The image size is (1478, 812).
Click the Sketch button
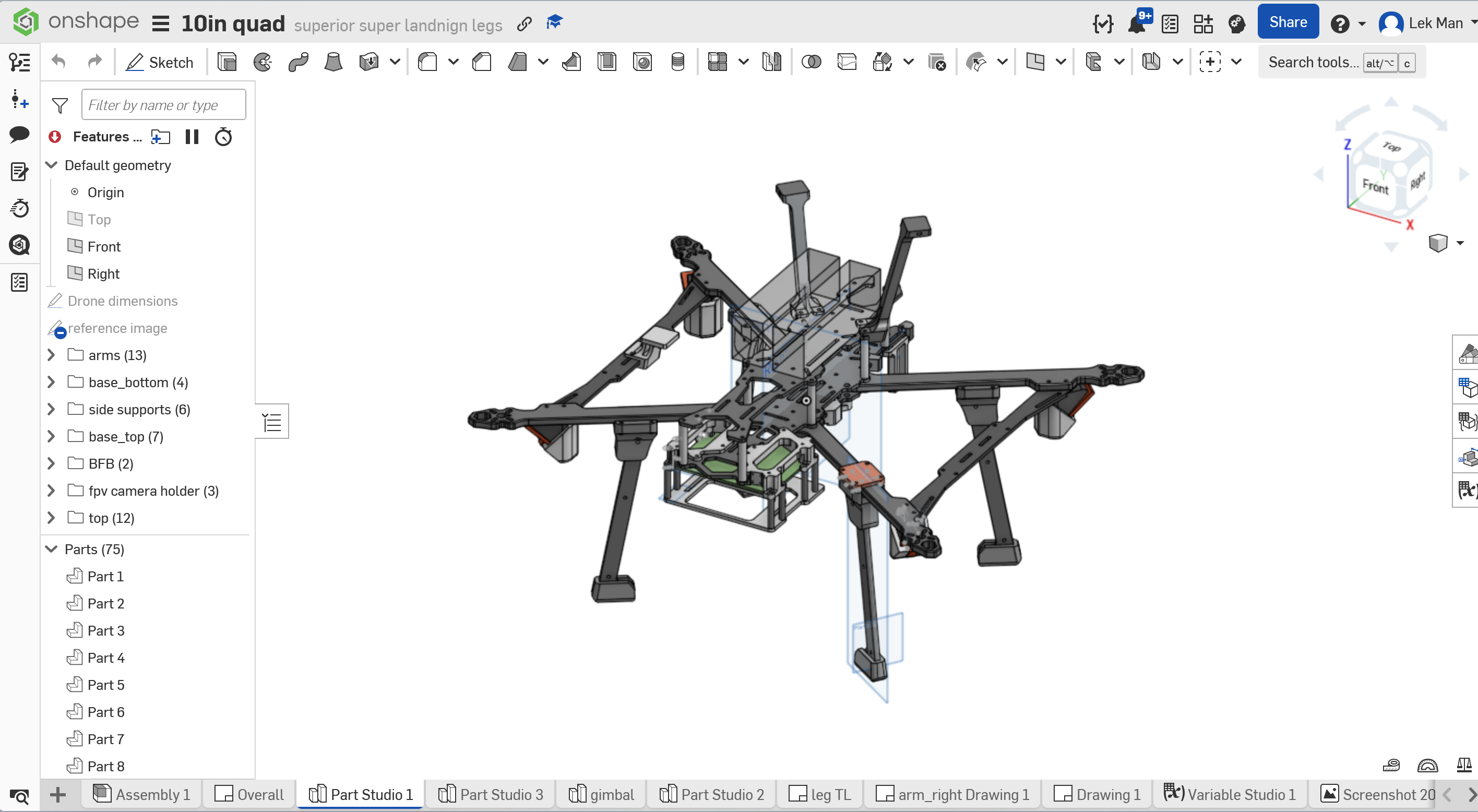160,62
